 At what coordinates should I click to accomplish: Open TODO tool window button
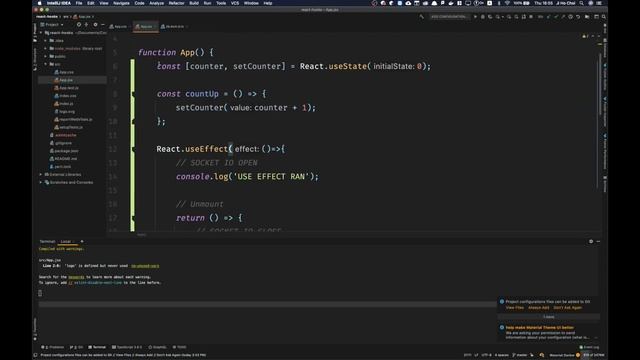click(x=179, y=347)
